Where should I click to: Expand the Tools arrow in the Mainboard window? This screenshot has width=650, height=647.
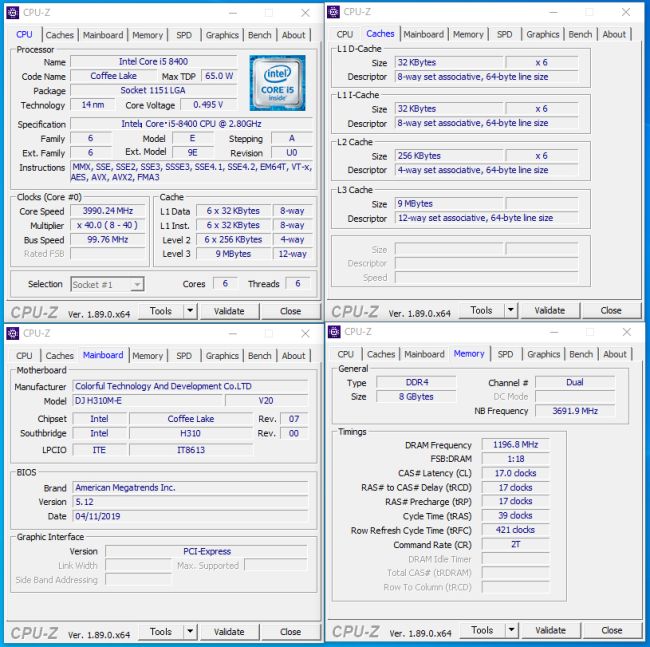click(x=190, y=631)
